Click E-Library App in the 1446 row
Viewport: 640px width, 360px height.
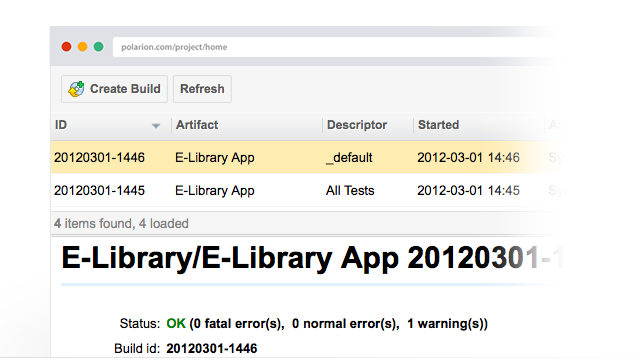215,158
